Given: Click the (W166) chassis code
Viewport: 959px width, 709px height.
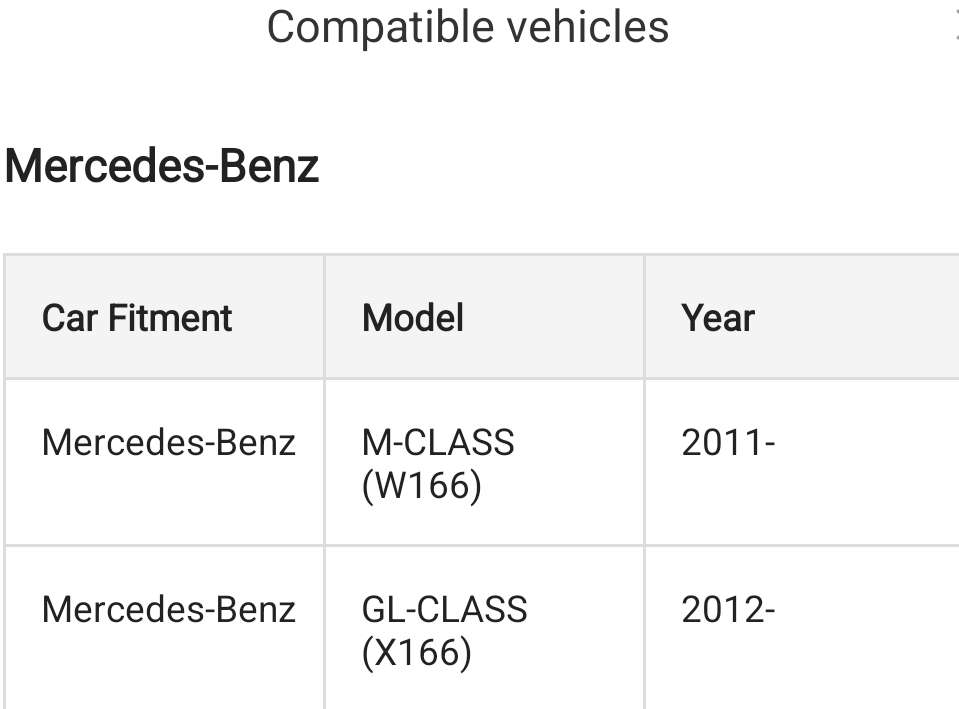Looking at the screenshot, I should coord(422,486).
